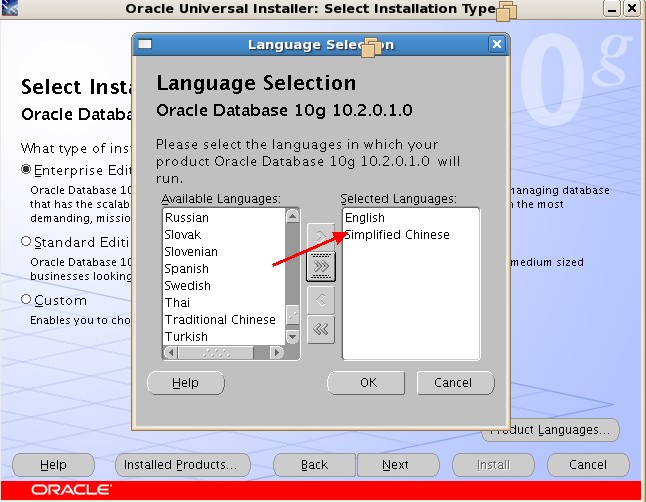This screenshot has width=646, height=502.
Task: Click the vertical scrollbar thumb of Available Languages
Action: 292,316
